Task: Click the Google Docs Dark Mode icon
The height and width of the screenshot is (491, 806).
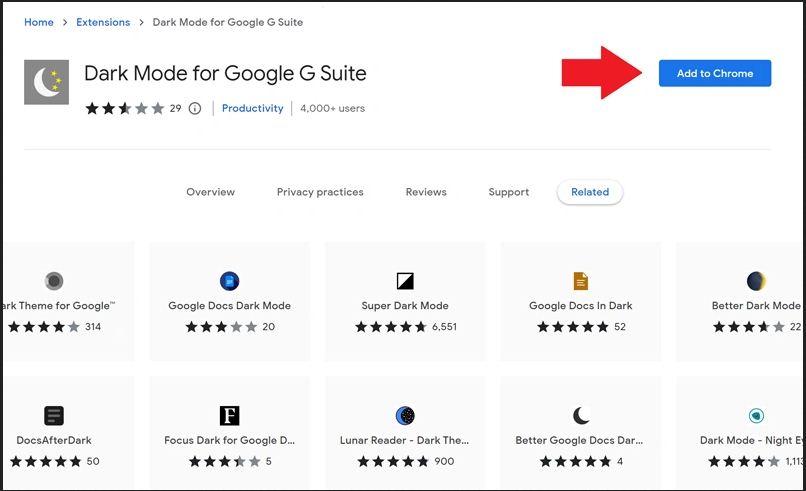Action: (x=229, y=281)
